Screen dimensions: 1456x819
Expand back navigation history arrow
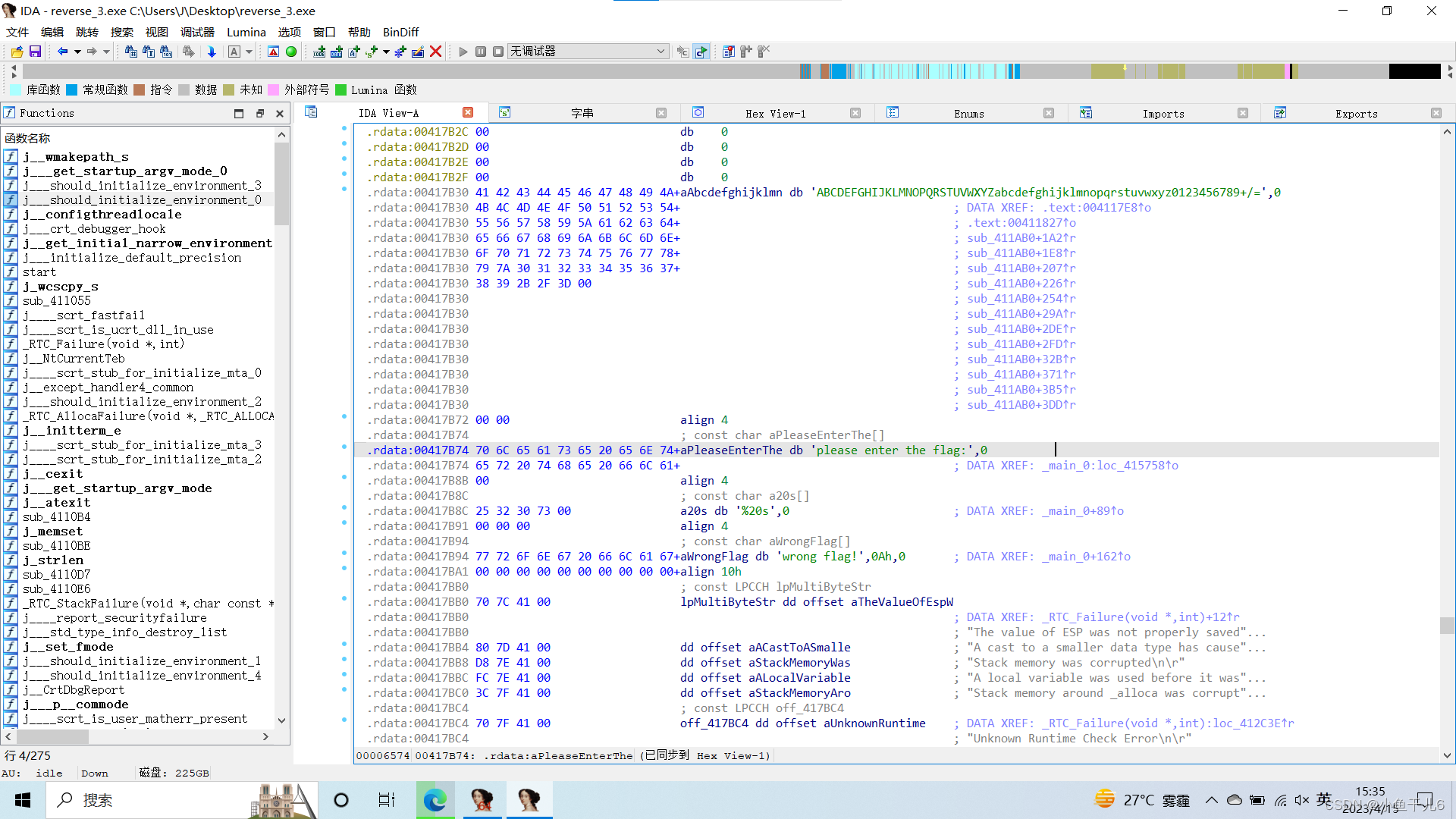[78, 52]
